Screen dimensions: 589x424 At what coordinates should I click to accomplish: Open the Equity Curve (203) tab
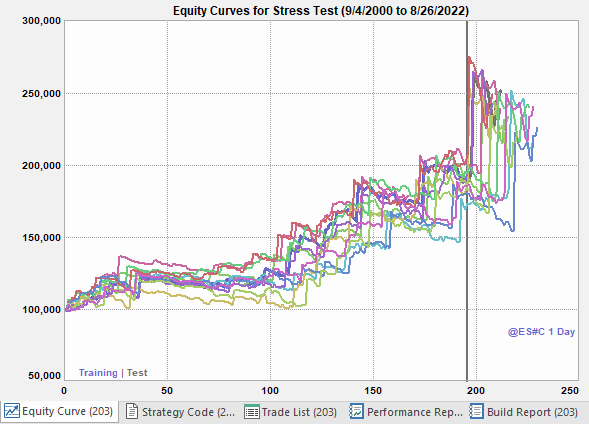pos(59,411)
